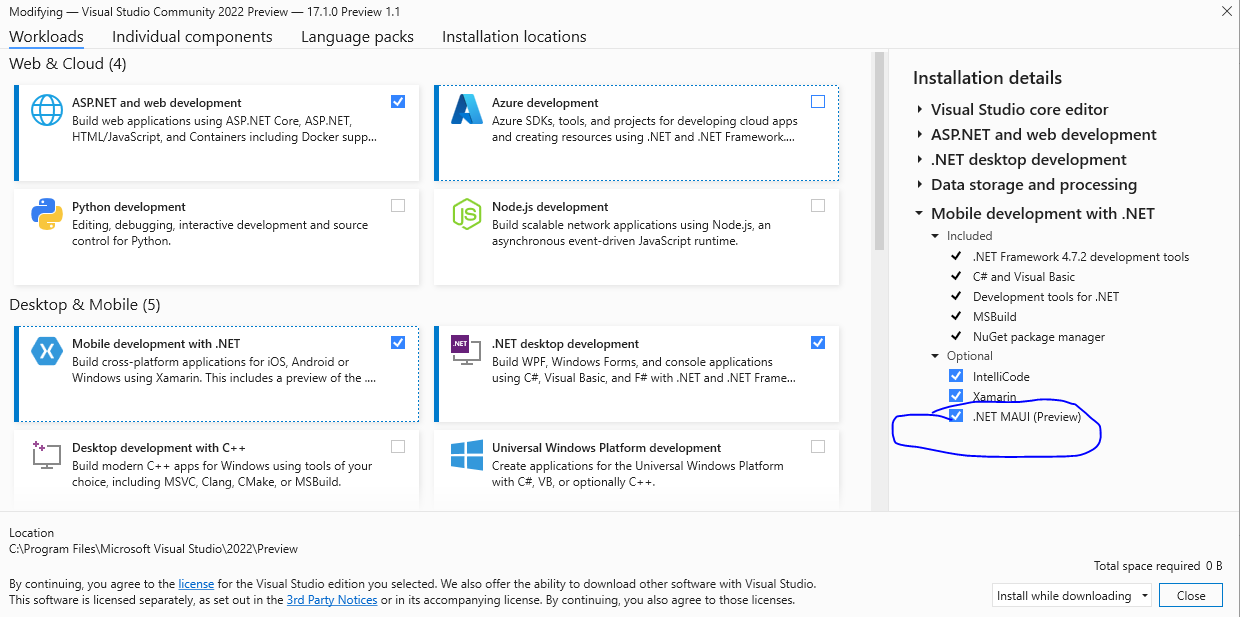Screen dimensions: 1240x617
Task: Uncheck the .NET MAUI (Preview) component
Action: click(956, 416)
